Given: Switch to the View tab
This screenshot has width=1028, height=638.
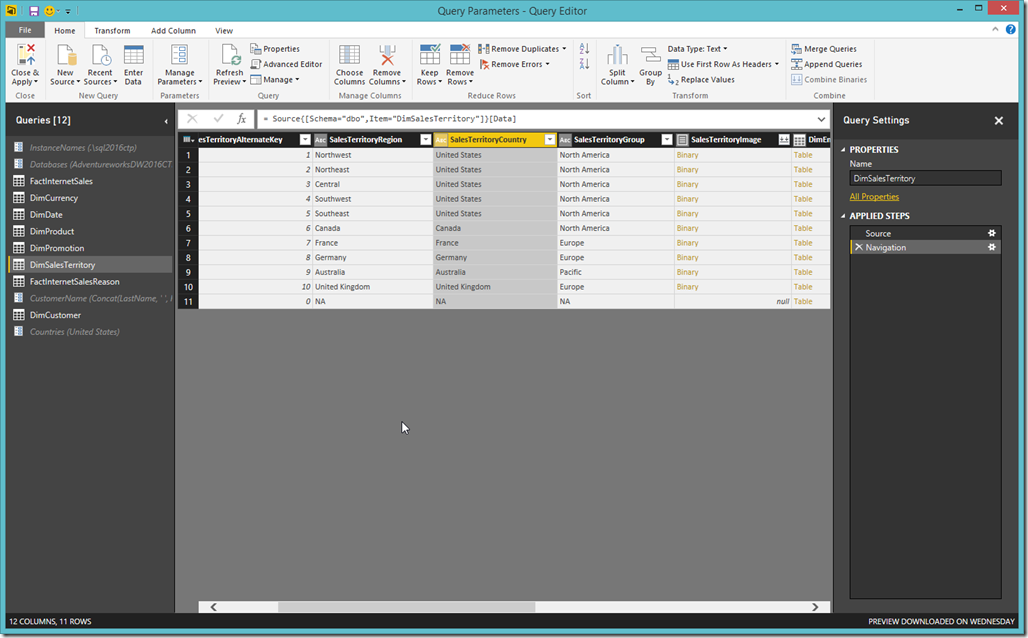Looking at the screenshot, I should click(224, 31).
